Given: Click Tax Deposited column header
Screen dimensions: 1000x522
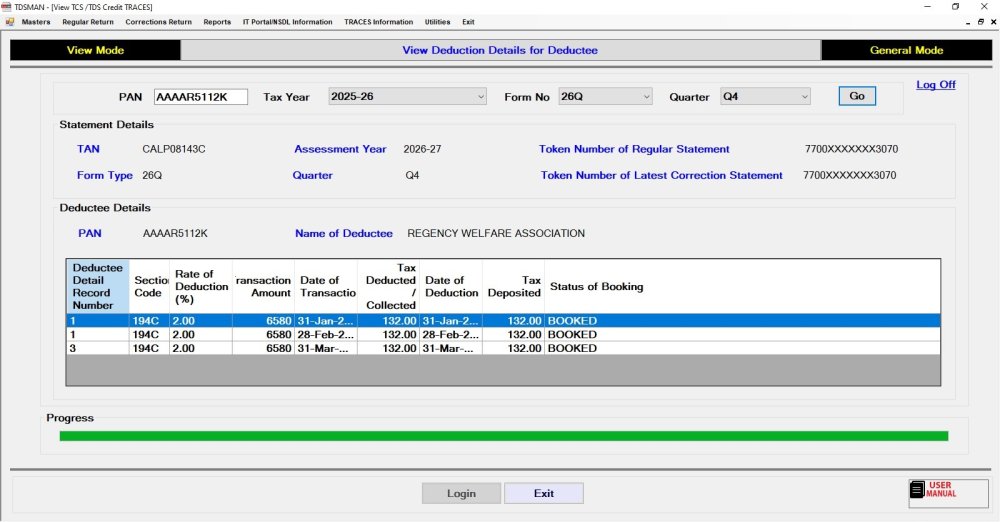Looking at the screenshot, I should [513, 286].
